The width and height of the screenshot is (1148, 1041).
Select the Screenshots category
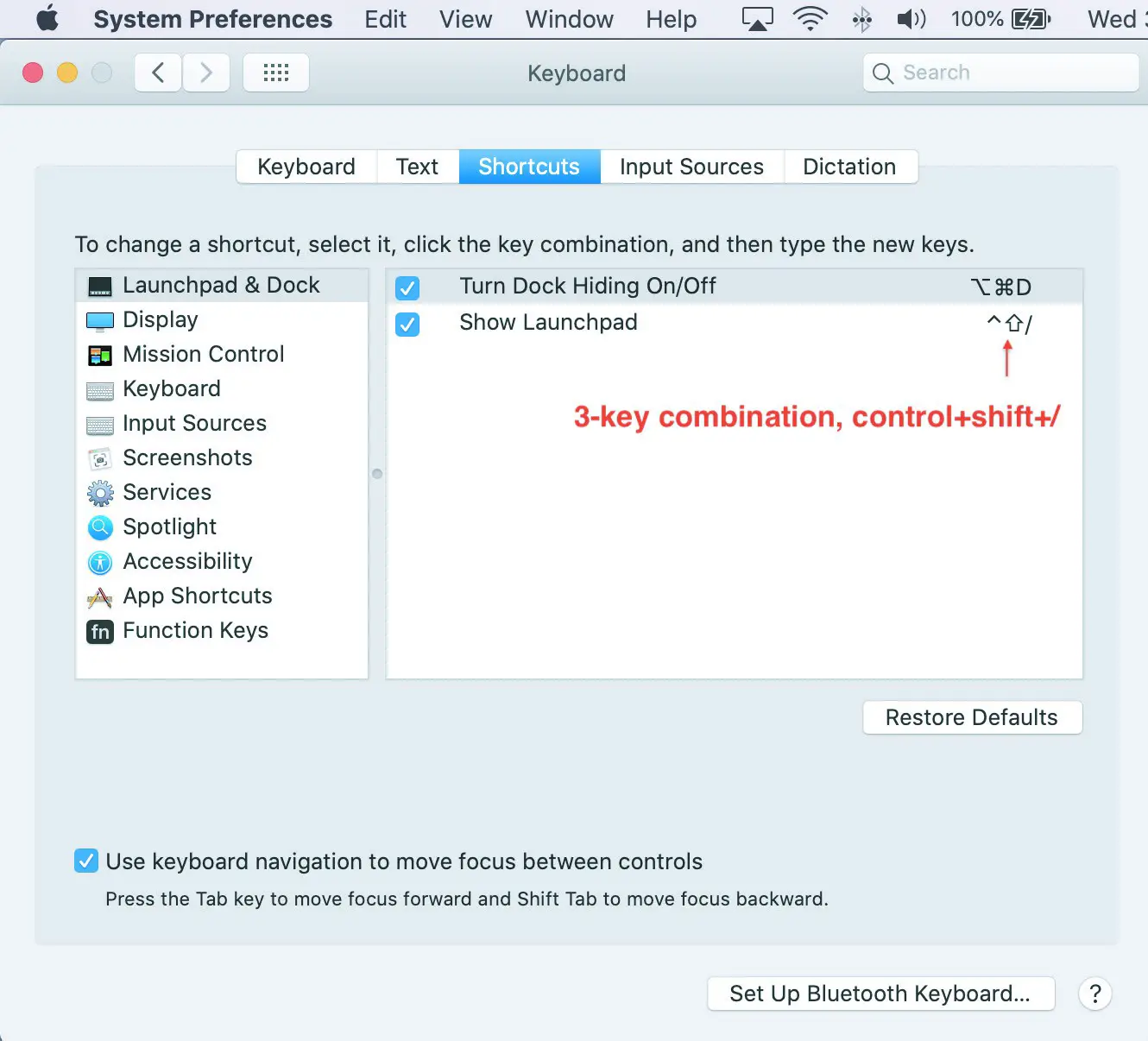coord(223,458)
